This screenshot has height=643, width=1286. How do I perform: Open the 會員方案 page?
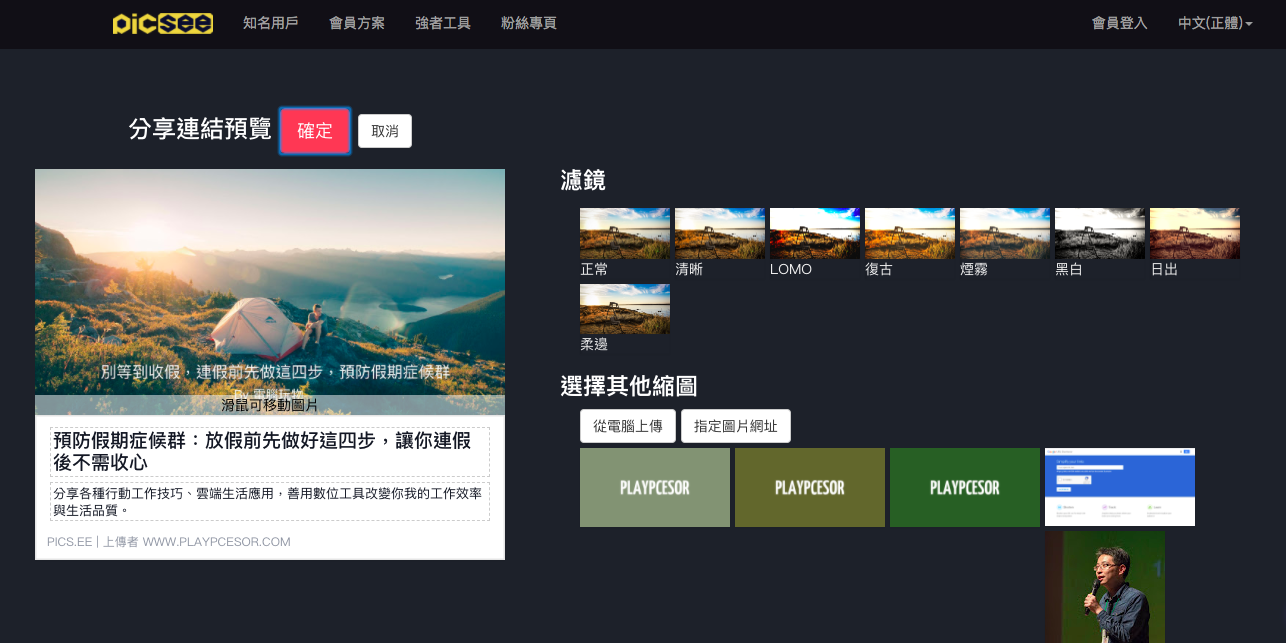(x=356, y=23)
